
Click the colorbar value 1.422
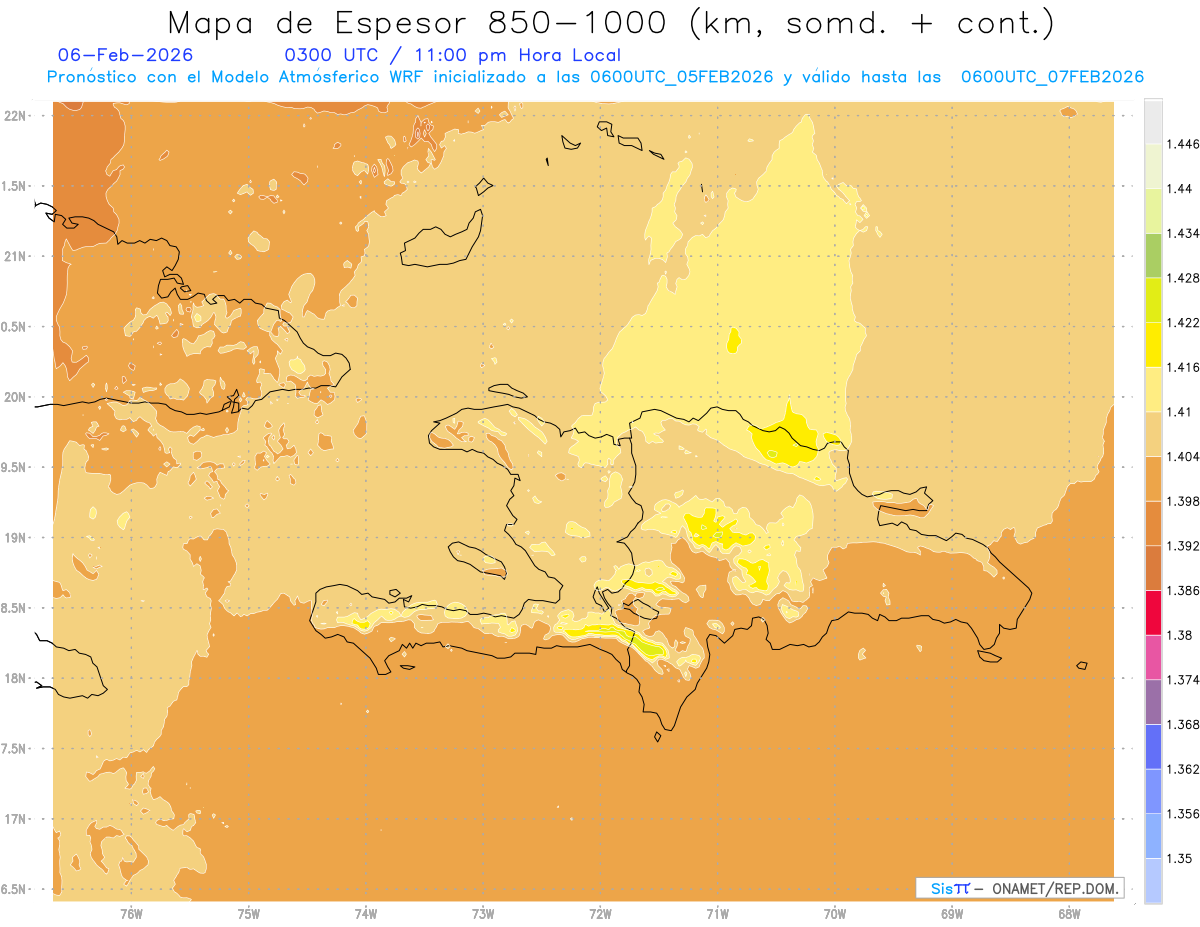tap(1185, 322)
